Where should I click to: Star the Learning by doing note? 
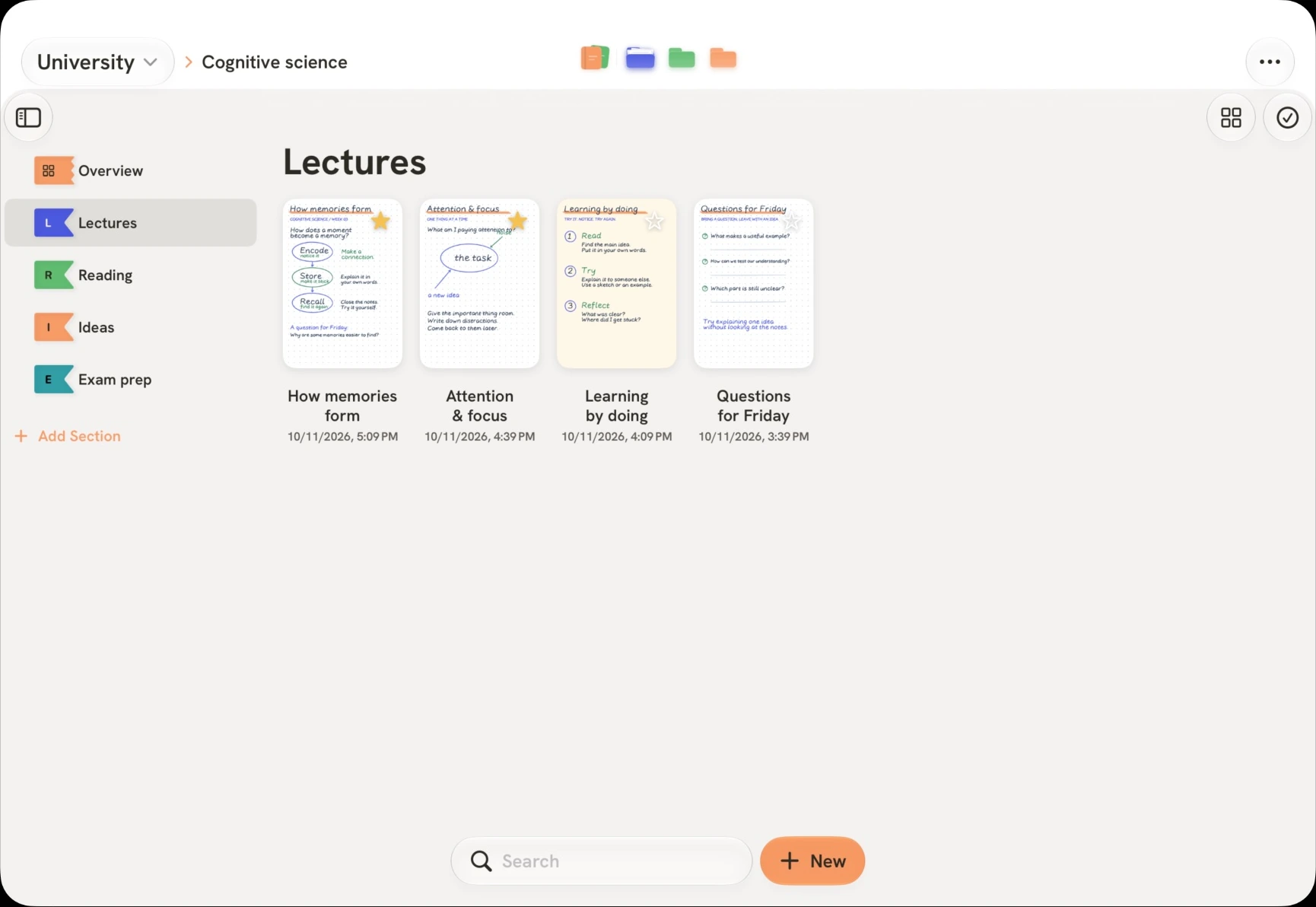tap(654, 221)
